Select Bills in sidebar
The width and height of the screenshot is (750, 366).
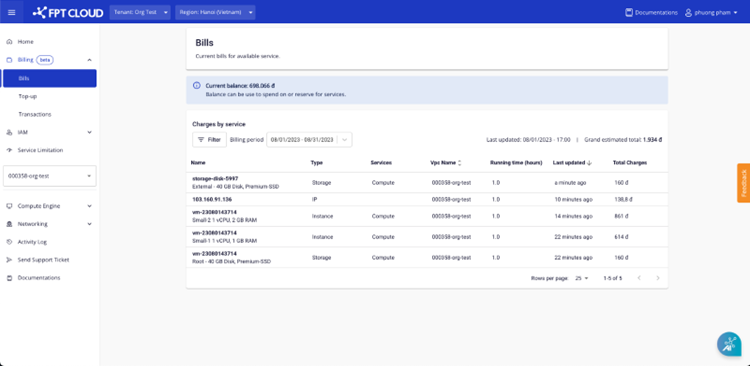pyautogui.click(x=50, y=78)
